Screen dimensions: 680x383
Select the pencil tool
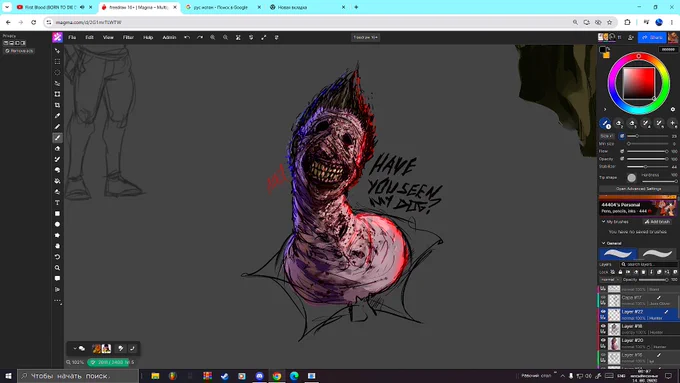(57, 127)
